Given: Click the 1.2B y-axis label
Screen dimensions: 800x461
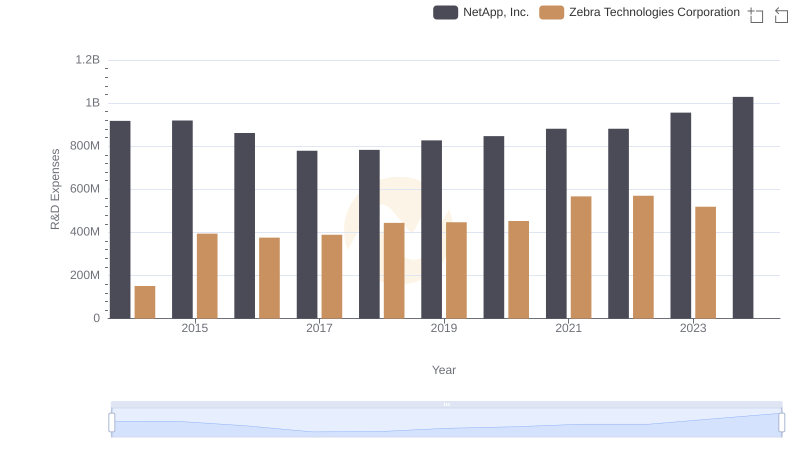Looking at the screenshot, I should point(87,60).
